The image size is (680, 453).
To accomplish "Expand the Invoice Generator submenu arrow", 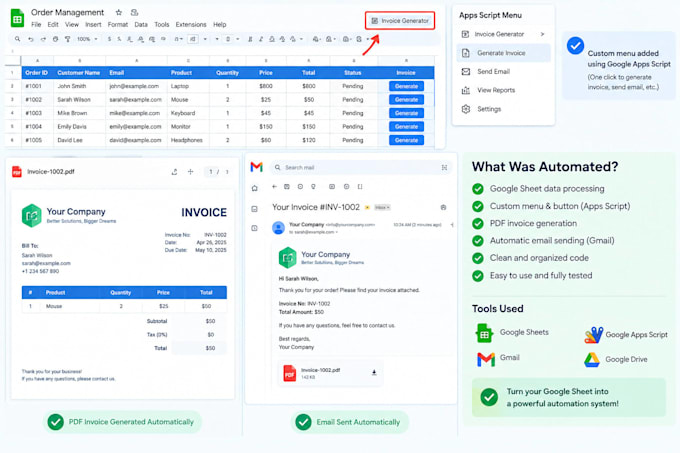I will point(542,34).
